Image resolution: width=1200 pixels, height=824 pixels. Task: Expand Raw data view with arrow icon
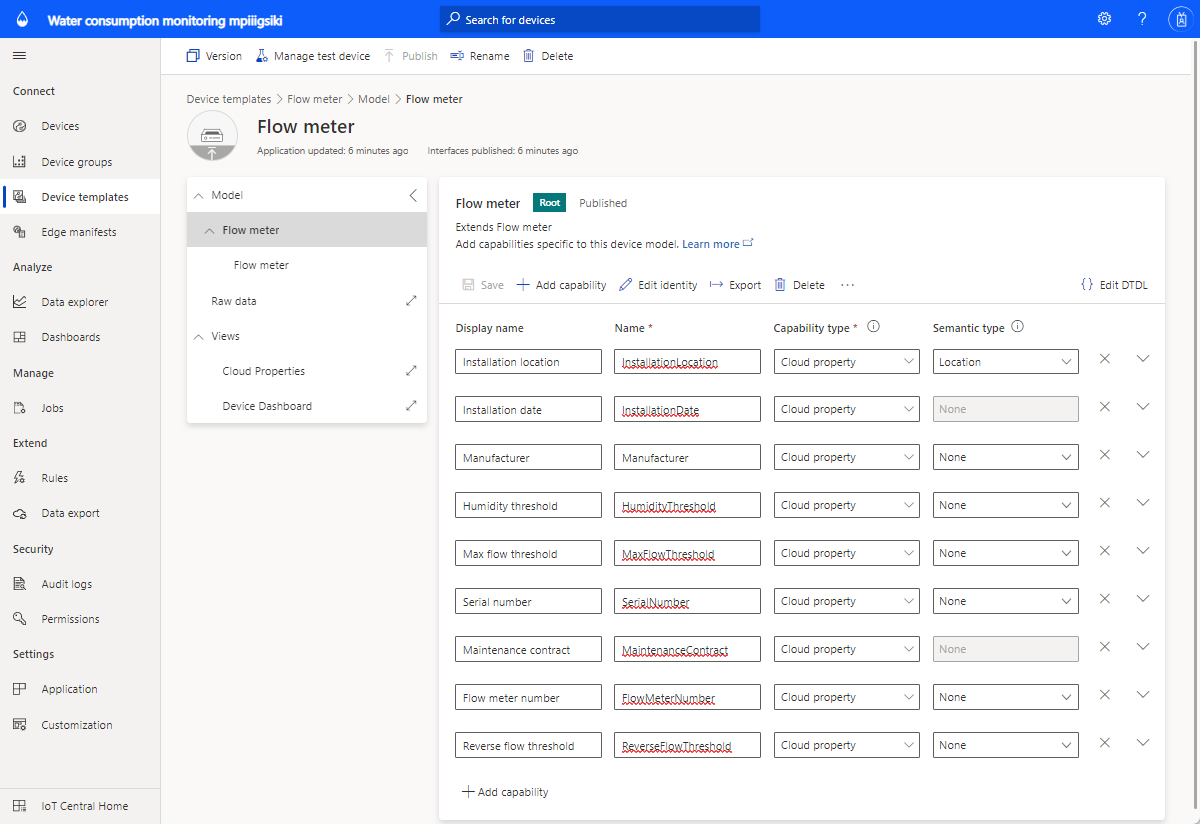point(411,301)
